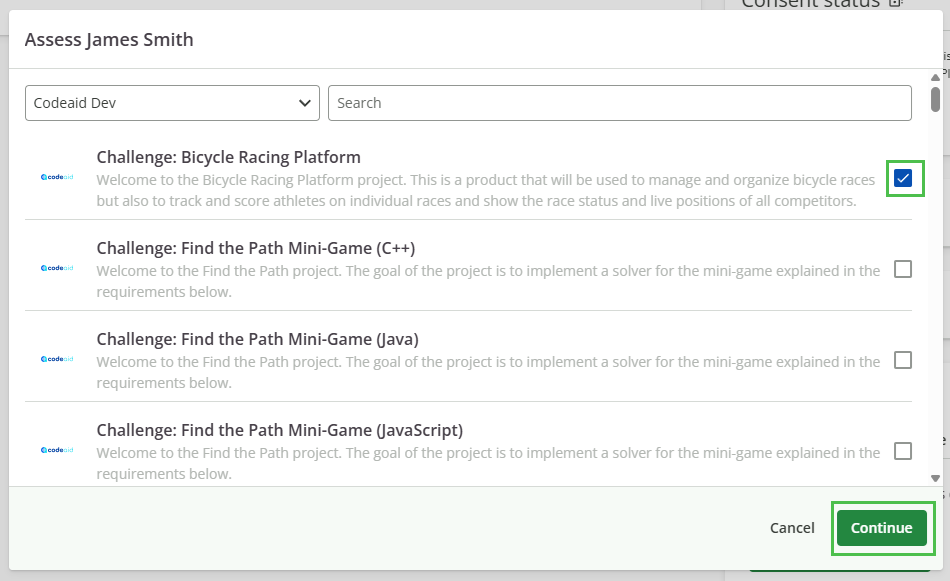The height and width of the screenshot is (581, 950).
Task: Check the Find the Path (JavaScript) checkbox
Action: [903, 451]
